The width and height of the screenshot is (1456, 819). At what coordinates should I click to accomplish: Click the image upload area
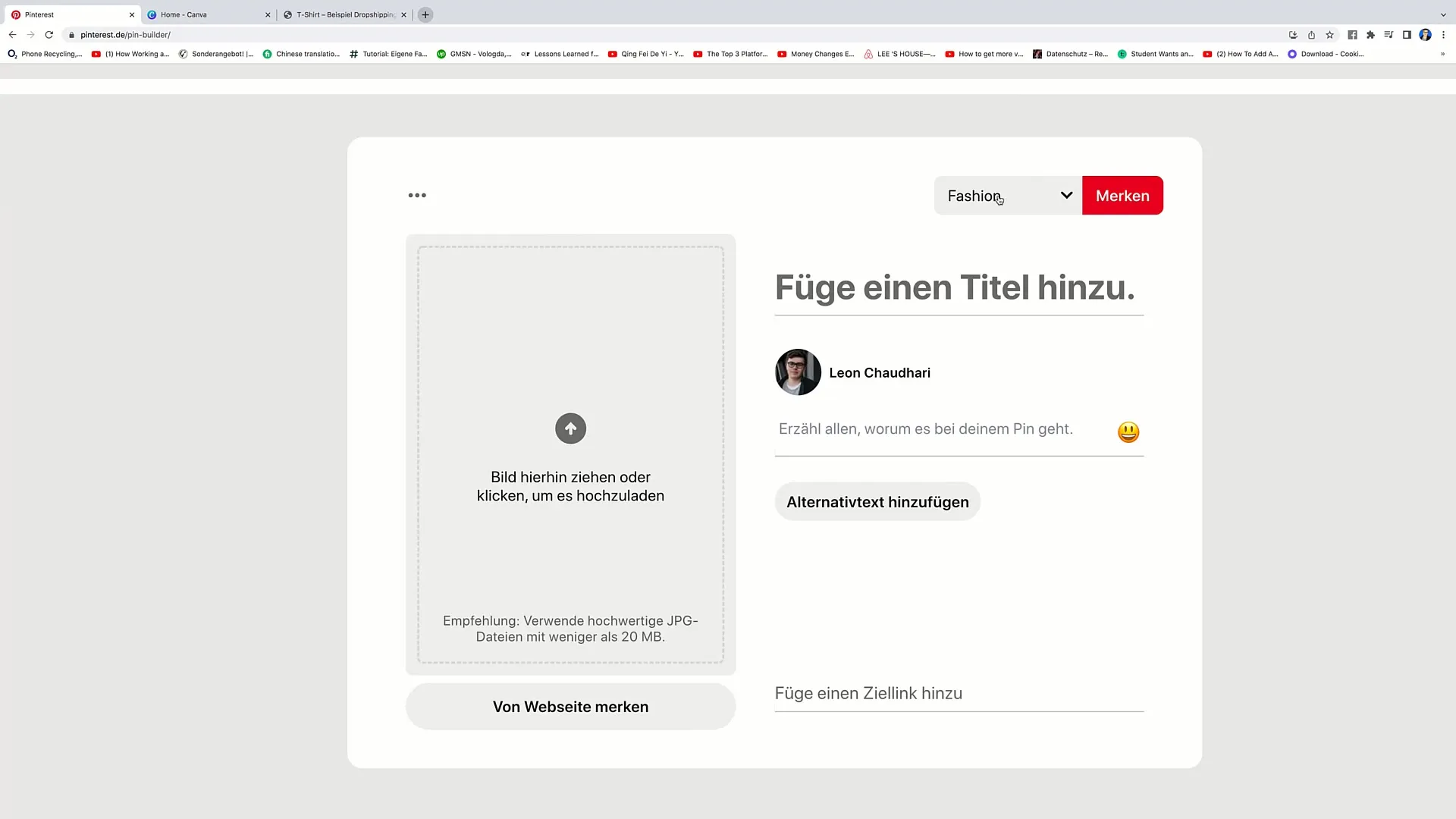pyautogui.click(x=570, y=454)
